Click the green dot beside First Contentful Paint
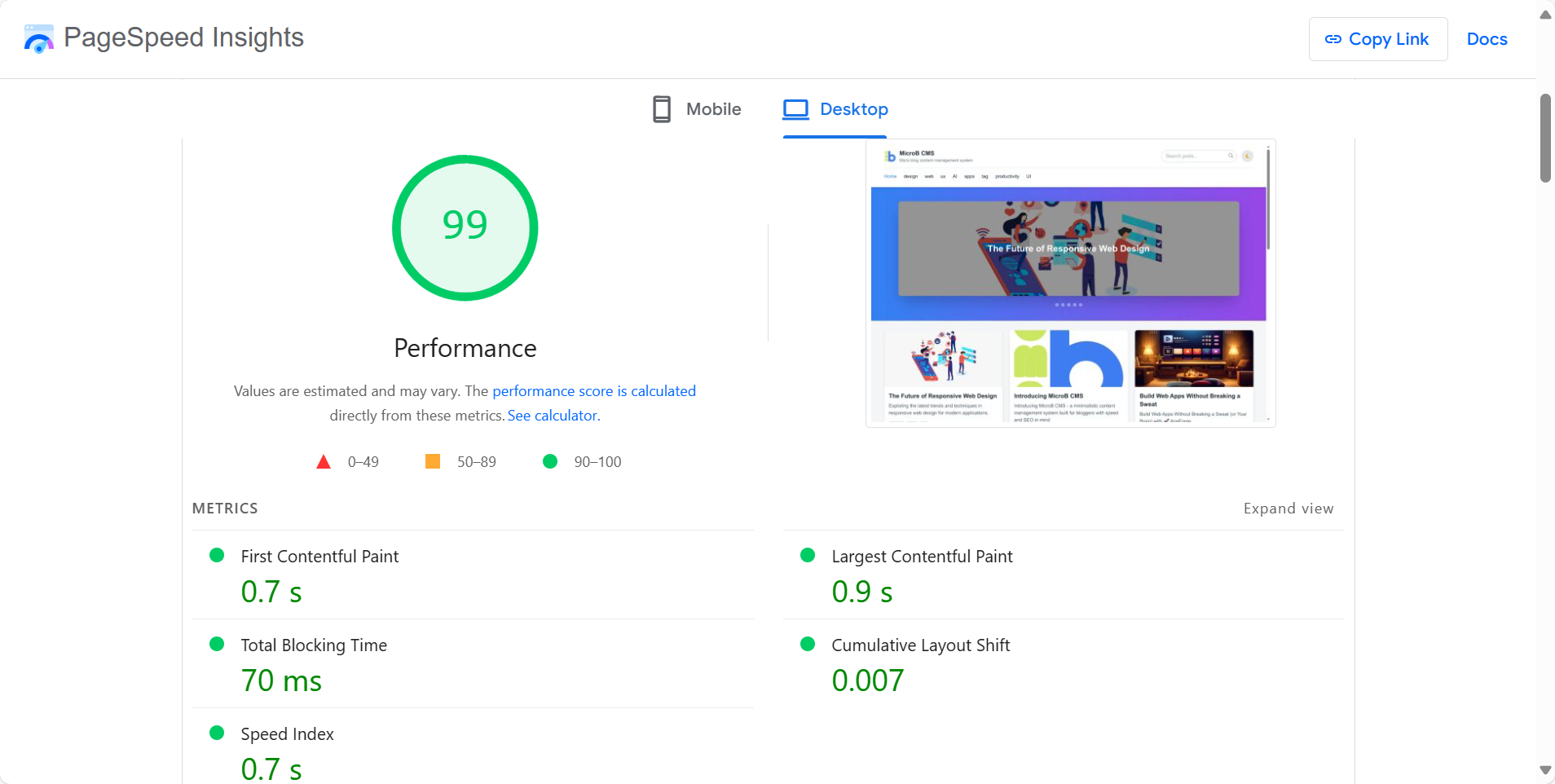Image resolution: width=1555 pixels, height=784 pixels. point(217,556)
